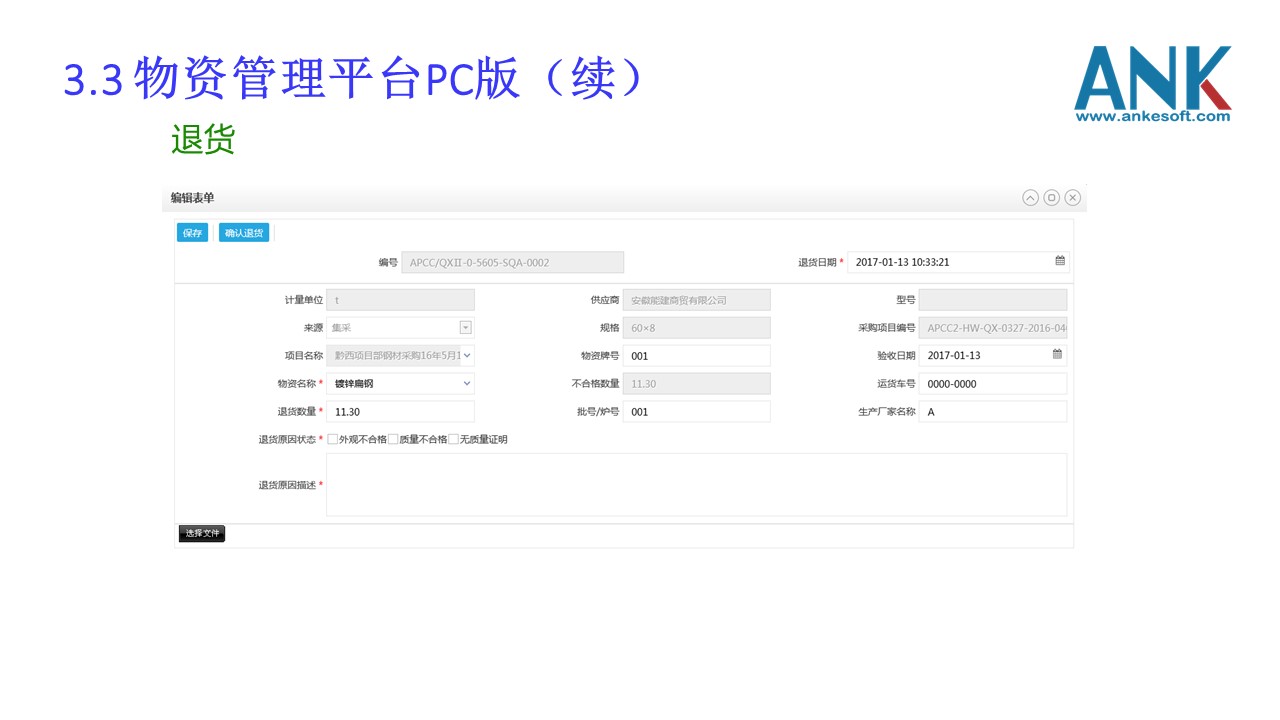
Task: Maximize the 编辑表单 dialog using the square icon
Action: click(x=1051, y=198)
